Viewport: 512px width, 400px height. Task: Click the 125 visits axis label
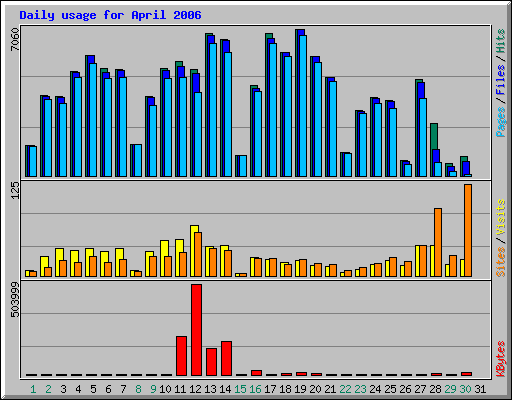point(15,191)
